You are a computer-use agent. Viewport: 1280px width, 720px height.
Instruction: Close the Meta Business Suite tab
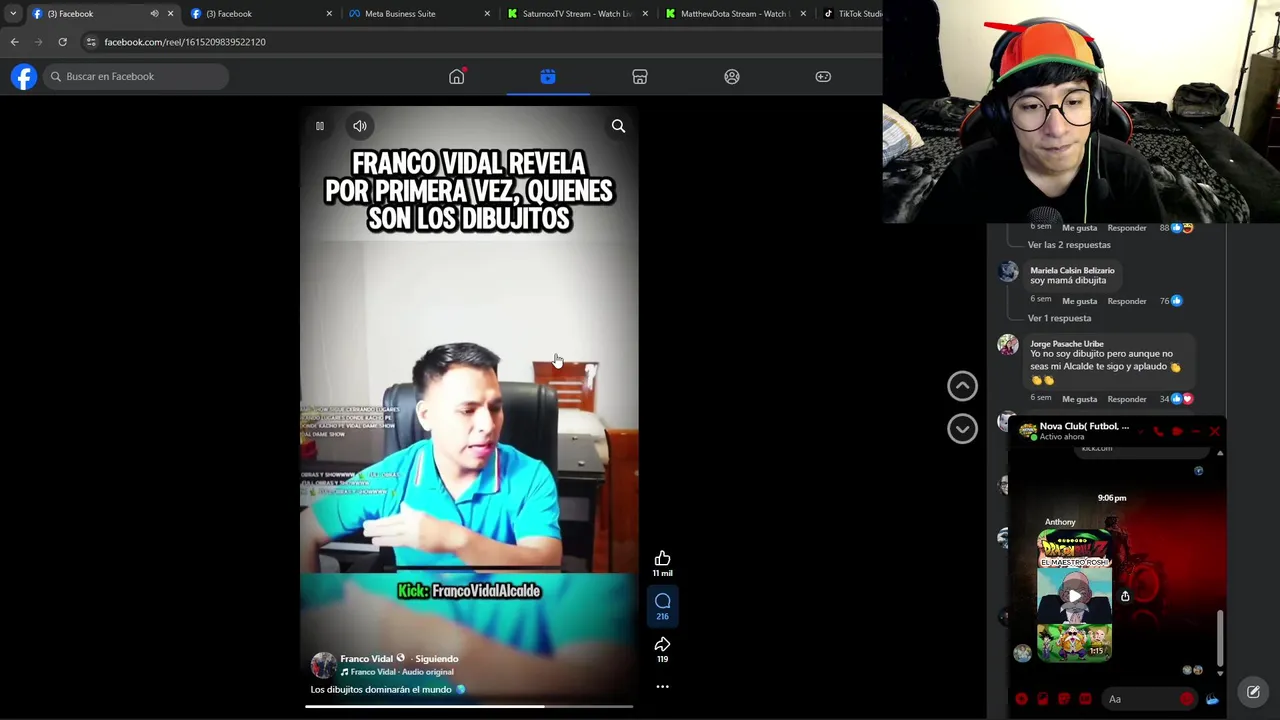487,14
